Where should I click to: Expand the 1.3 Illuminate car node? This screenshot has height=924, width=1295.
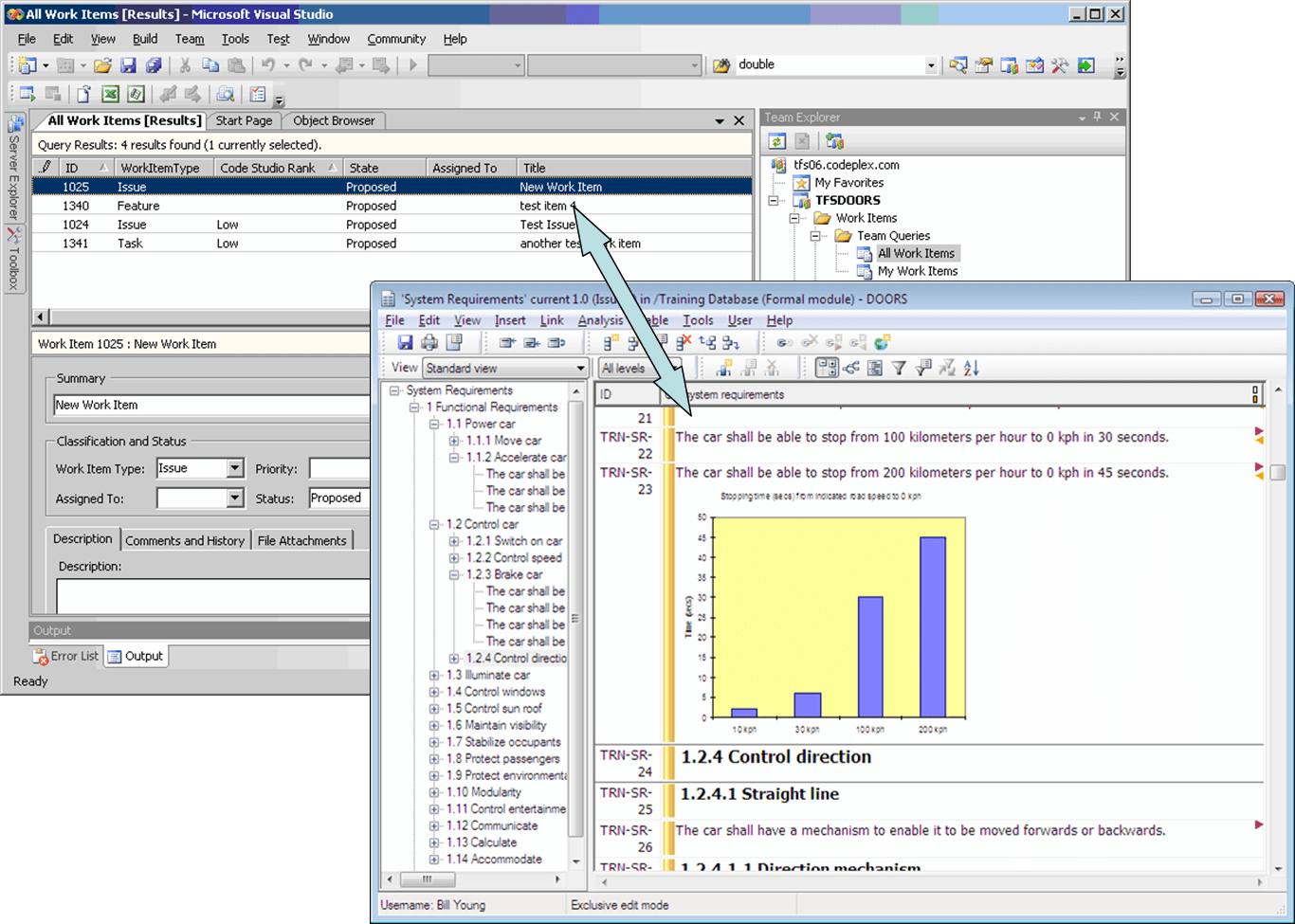(434, 676)
